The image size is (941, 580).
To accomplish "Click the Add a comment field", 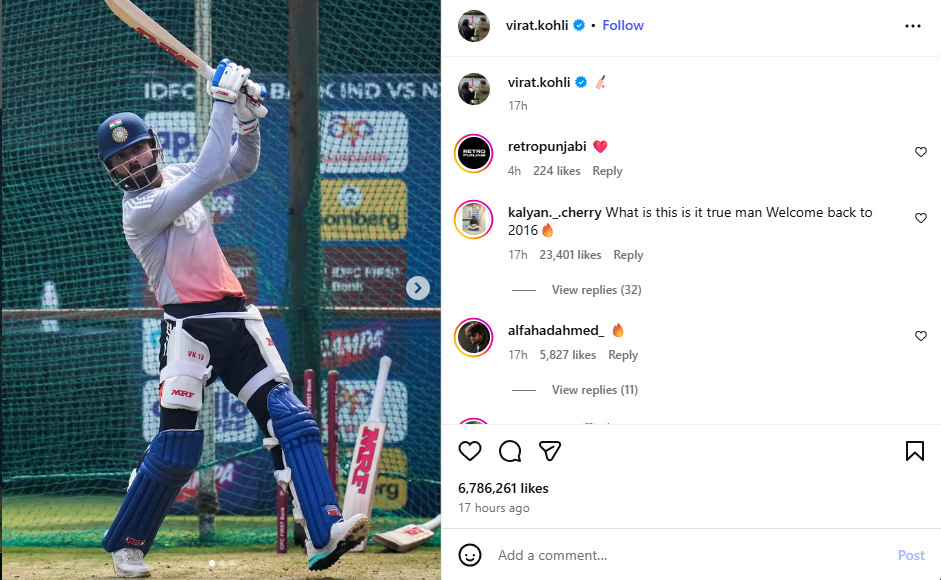I will click(690, 555).
